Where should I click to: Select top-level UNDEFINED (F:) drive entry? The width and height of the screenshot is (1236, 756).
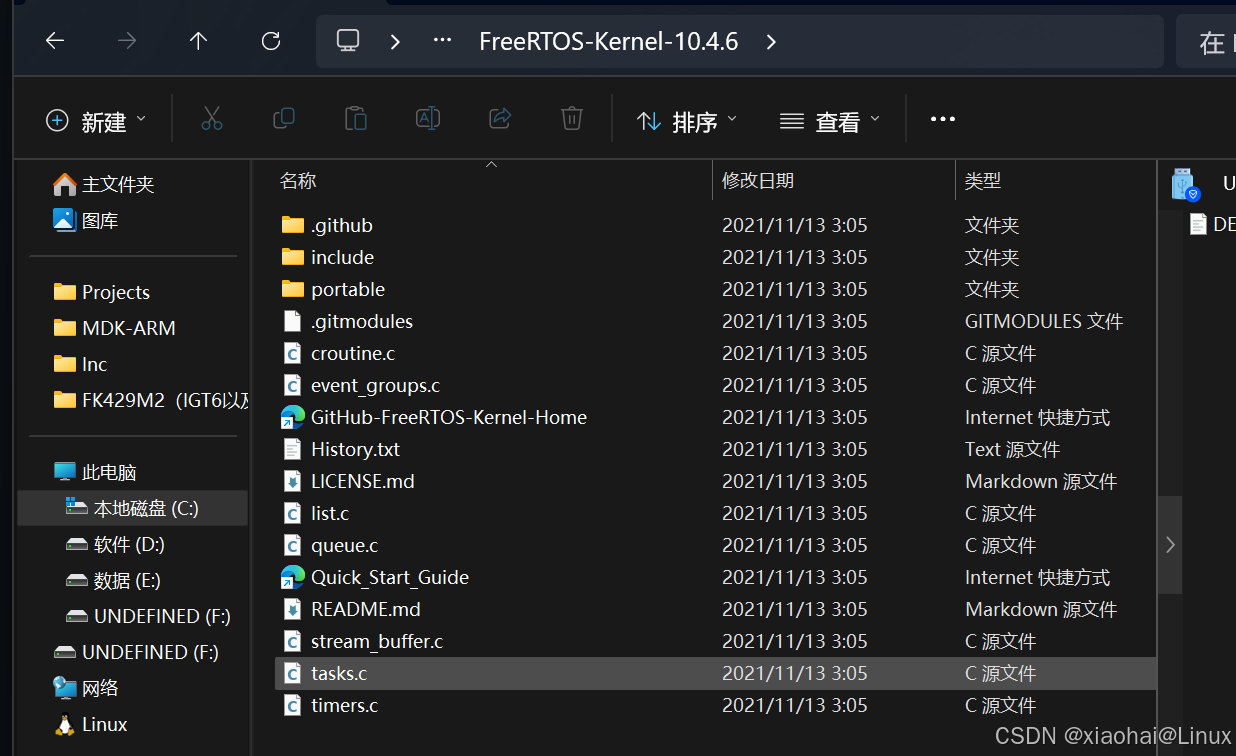point(136,652)
